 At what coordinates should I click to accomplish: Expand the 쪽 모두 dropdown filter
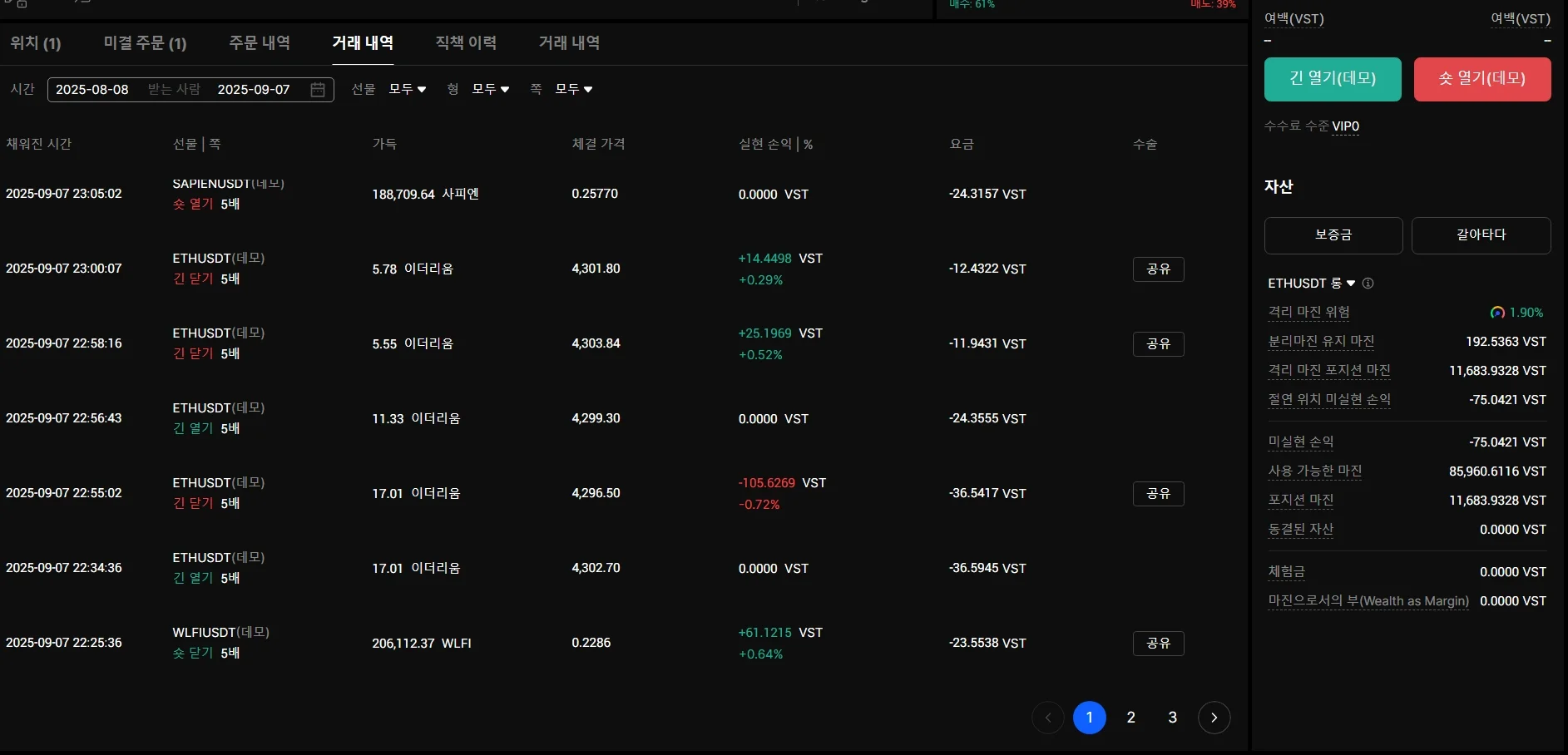[574, 89]
